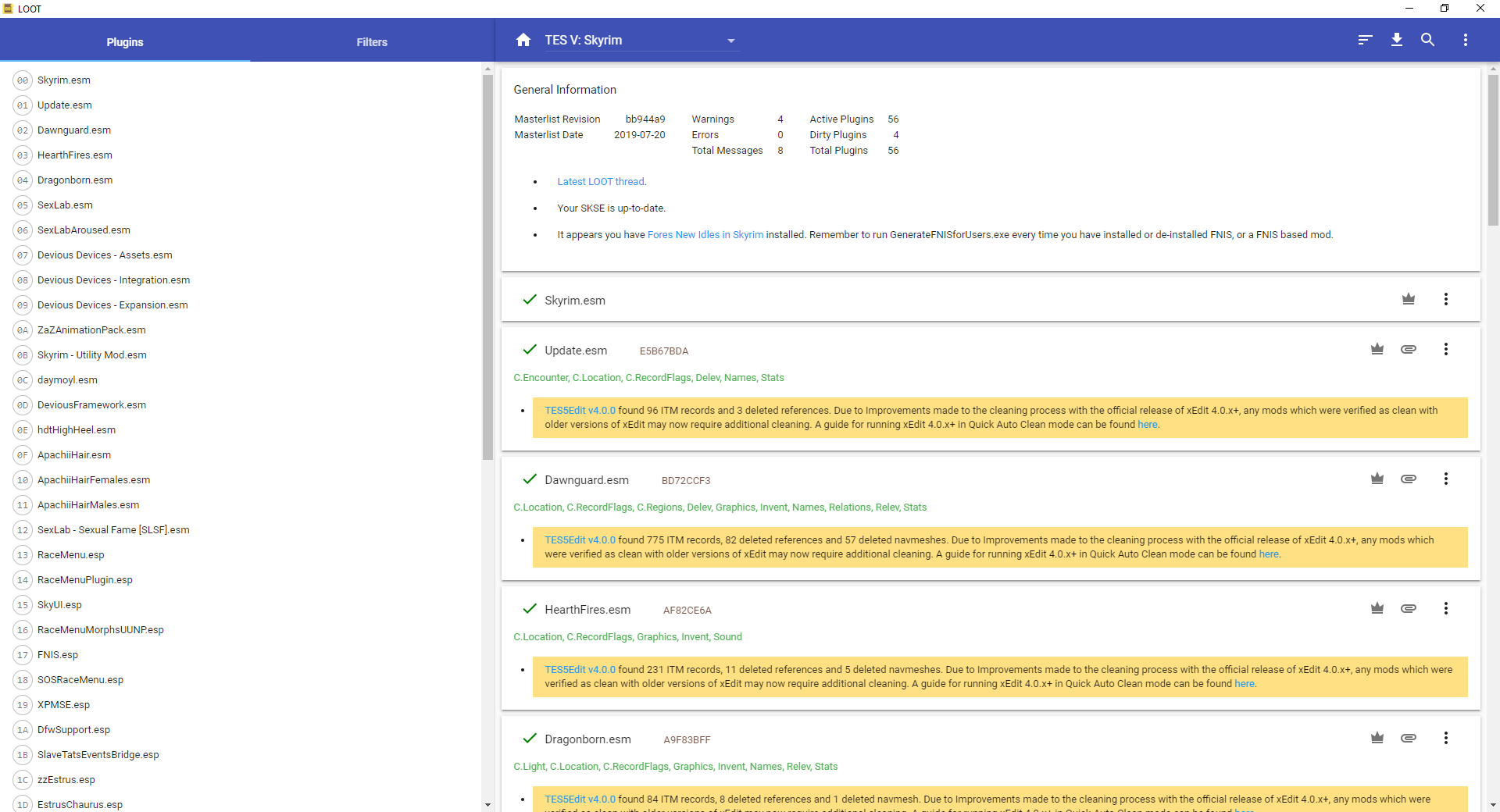Open the Update.esm card options menu
Viewport: 1500px width, 812px height.
(1446, 349)
